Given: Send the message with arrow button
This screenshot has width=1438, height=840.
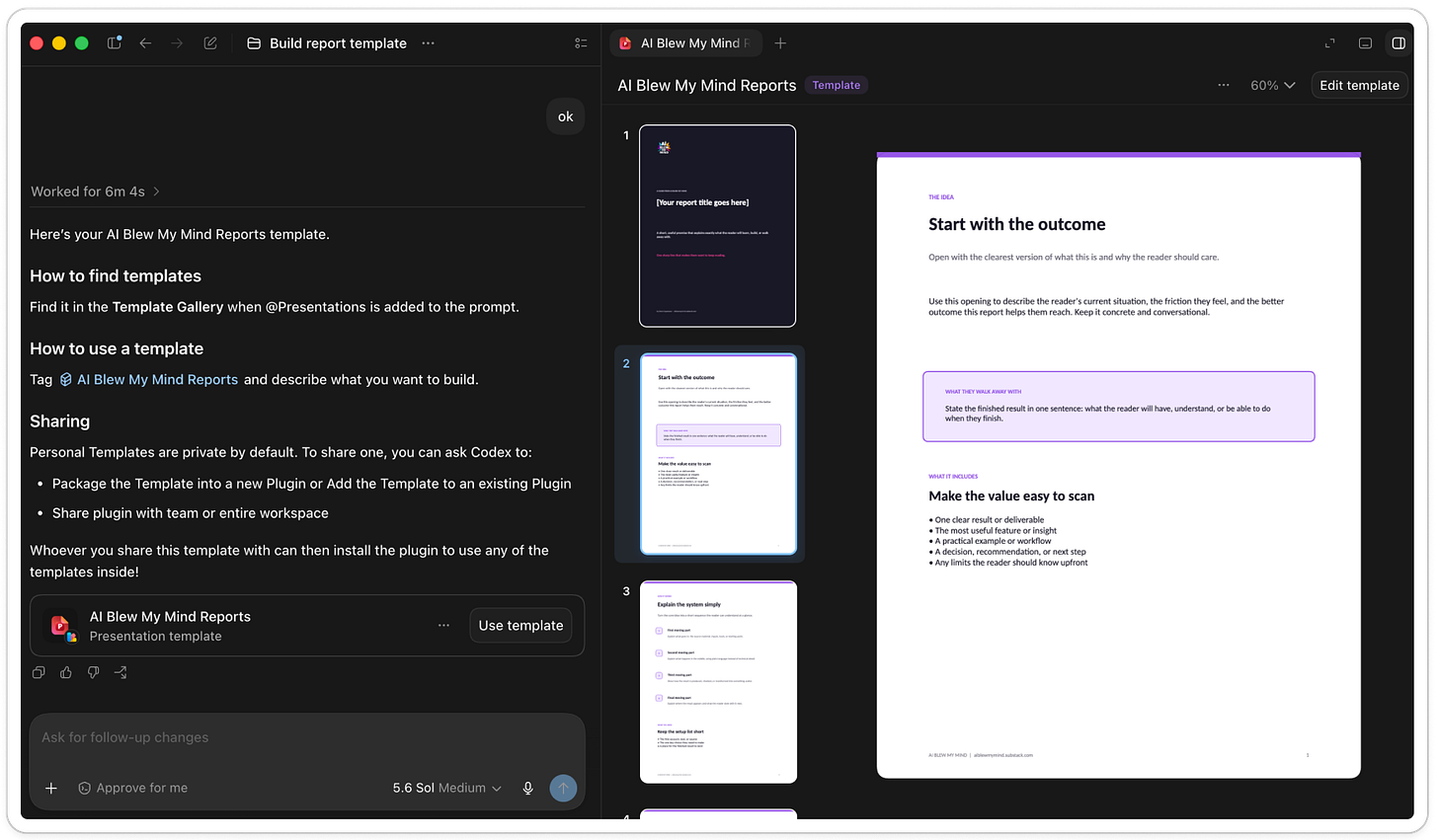Looking at the screenshot, I should point(563,788).
